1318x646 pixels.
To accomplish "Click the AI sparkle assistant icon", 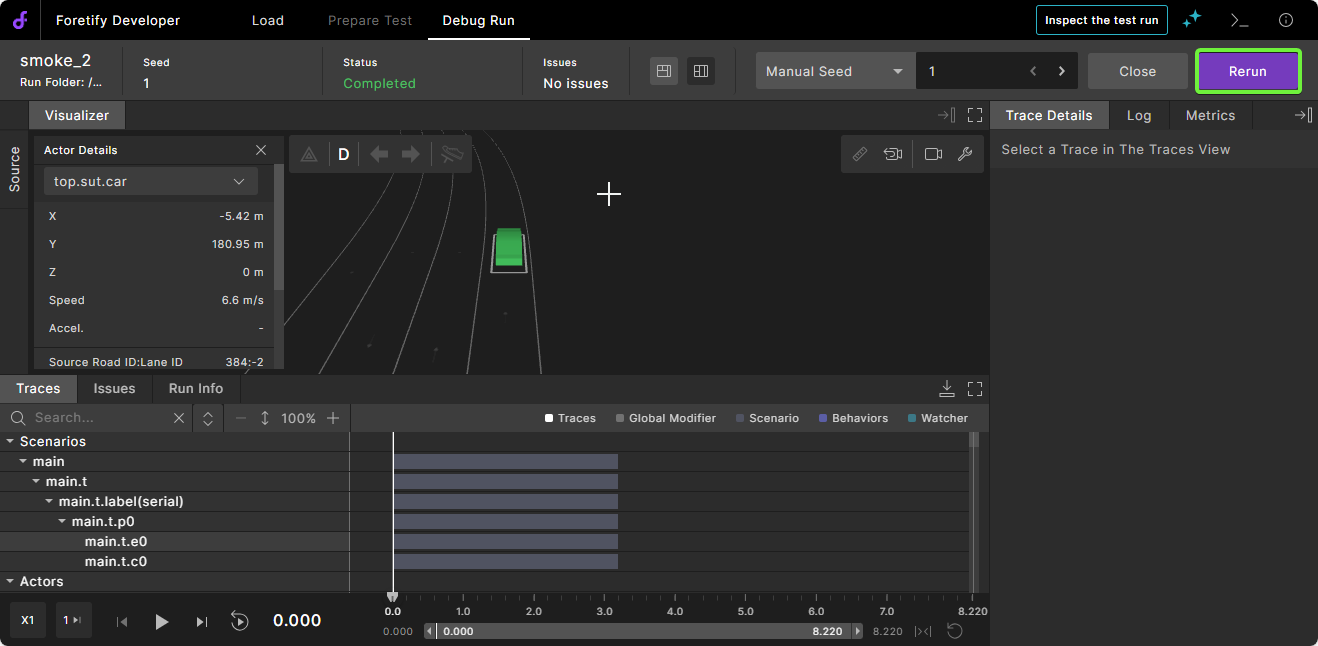I will (x=1192, y=20).
